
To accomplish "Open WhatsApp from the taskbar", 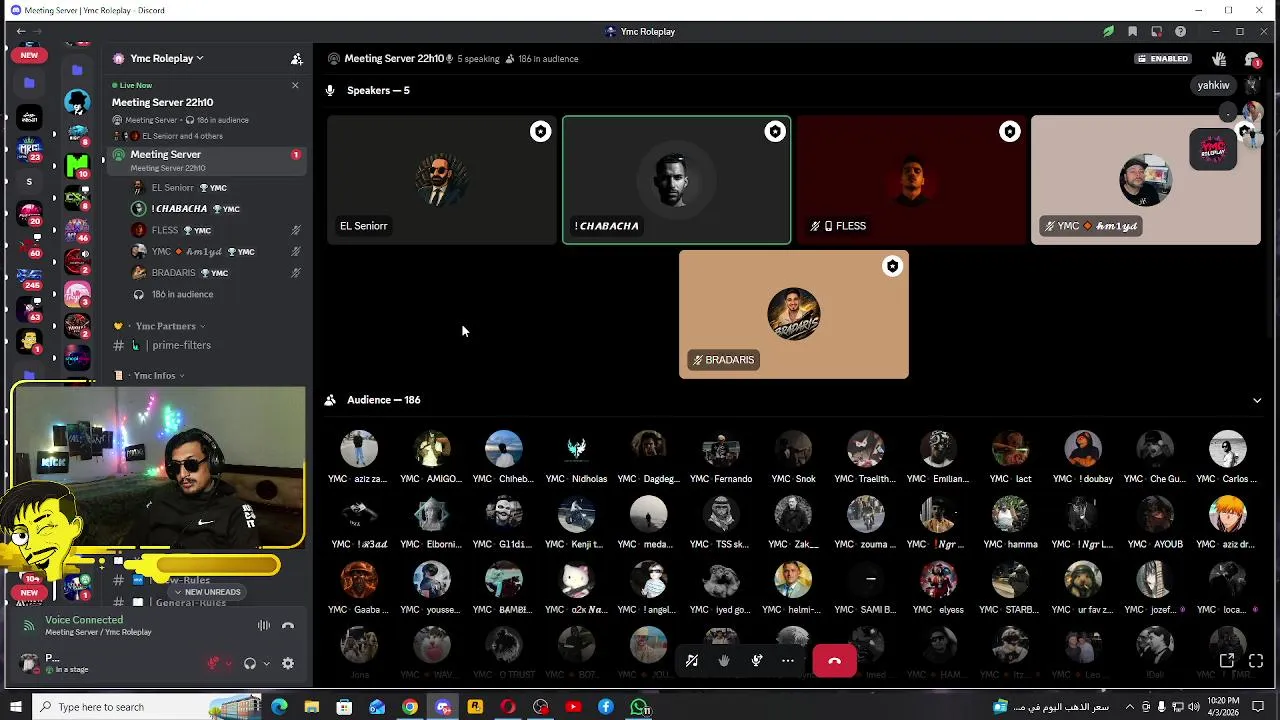I will (640, 707).
